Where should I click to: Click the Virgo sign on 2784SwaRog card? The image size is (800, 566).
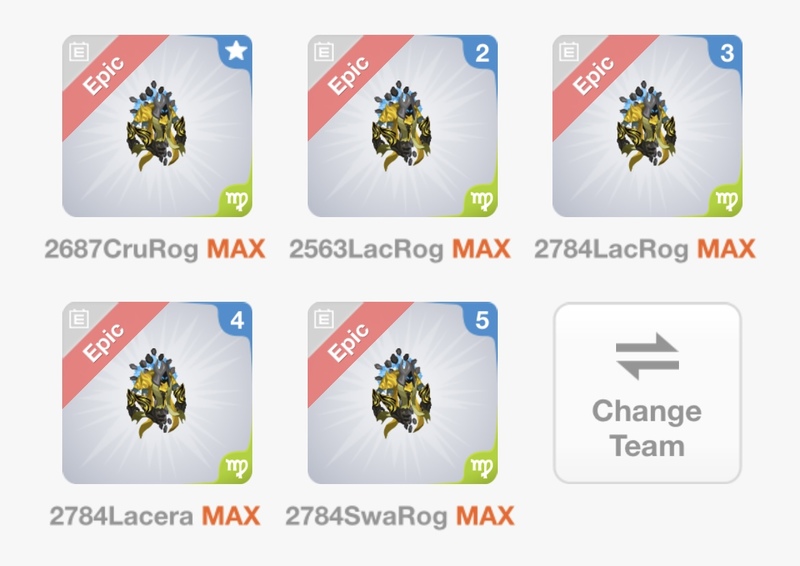pyautogui.click(x=482, y=468)
